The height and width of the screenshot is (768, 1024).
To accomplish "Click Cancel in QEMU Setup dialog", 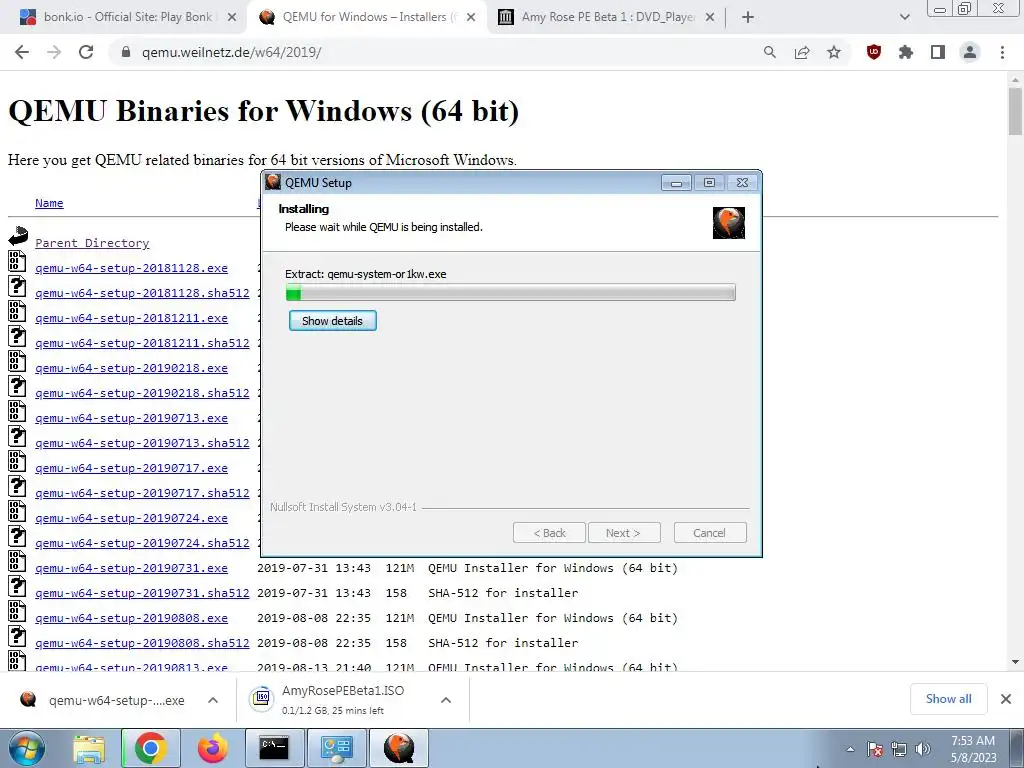I will (710, 533).
